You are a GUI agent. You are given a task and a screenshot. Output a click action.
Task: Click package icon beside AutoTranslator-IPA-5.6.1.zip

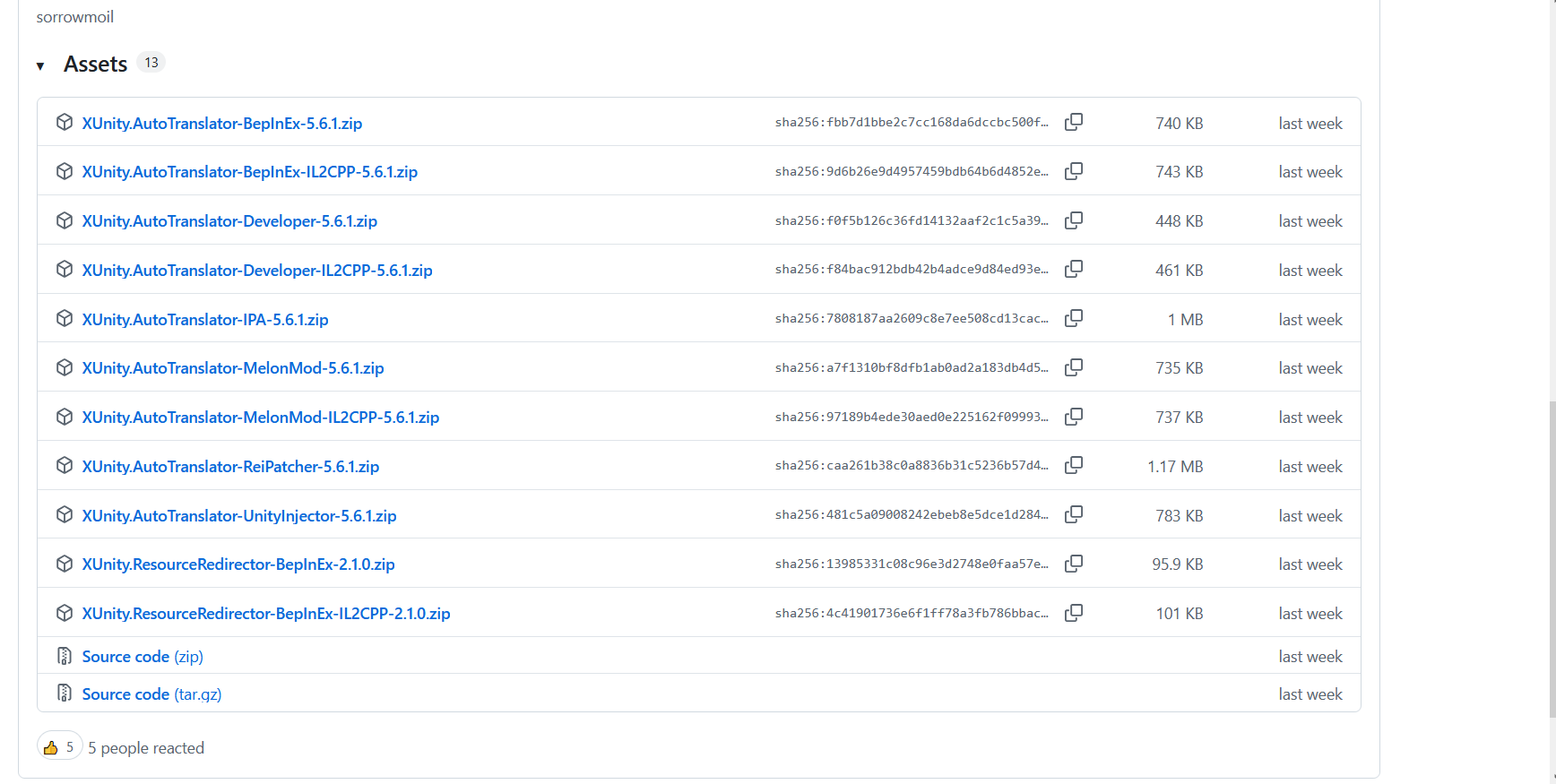coord(65,318)
